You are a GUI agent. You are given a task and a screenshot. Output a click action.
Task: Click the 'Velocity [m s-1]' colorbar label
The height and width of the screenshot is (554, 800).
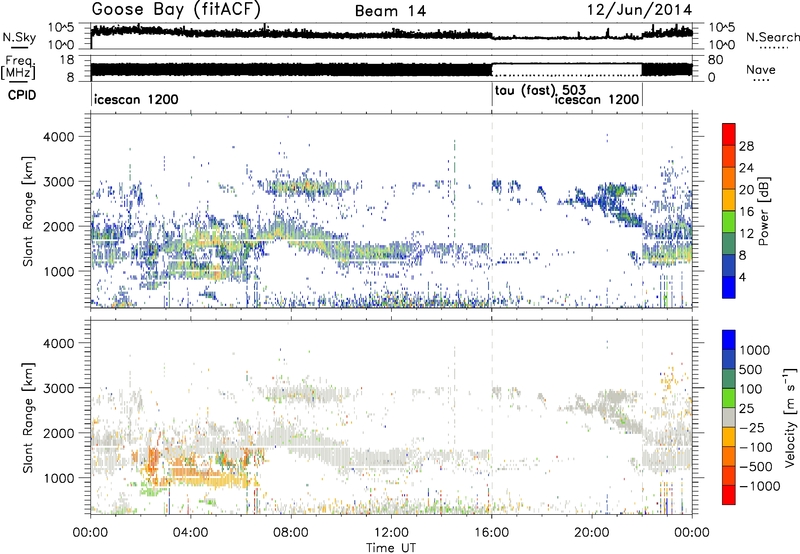pos(789,417)
